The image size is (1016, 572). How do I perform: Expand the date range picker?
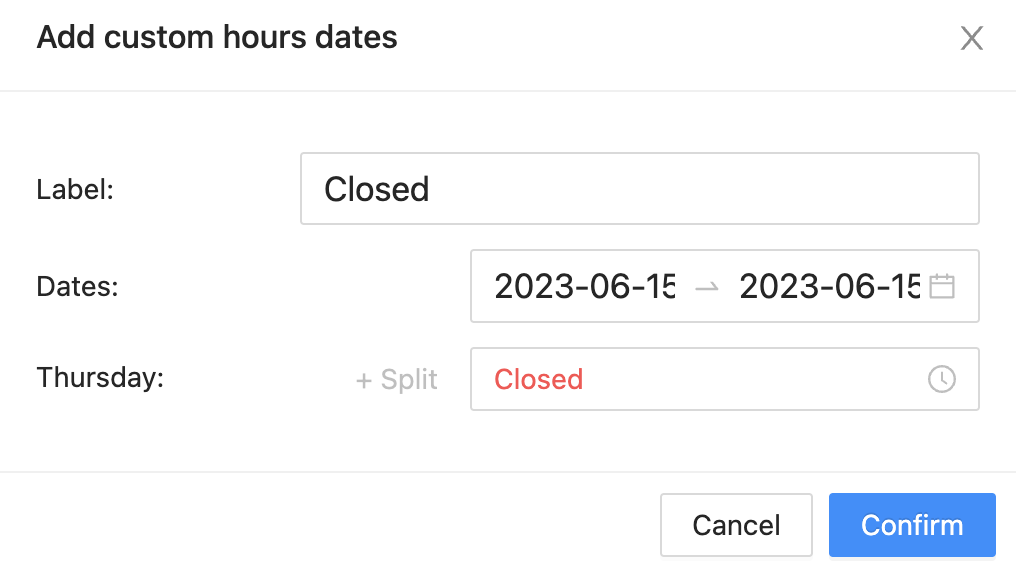coord(724,286)
